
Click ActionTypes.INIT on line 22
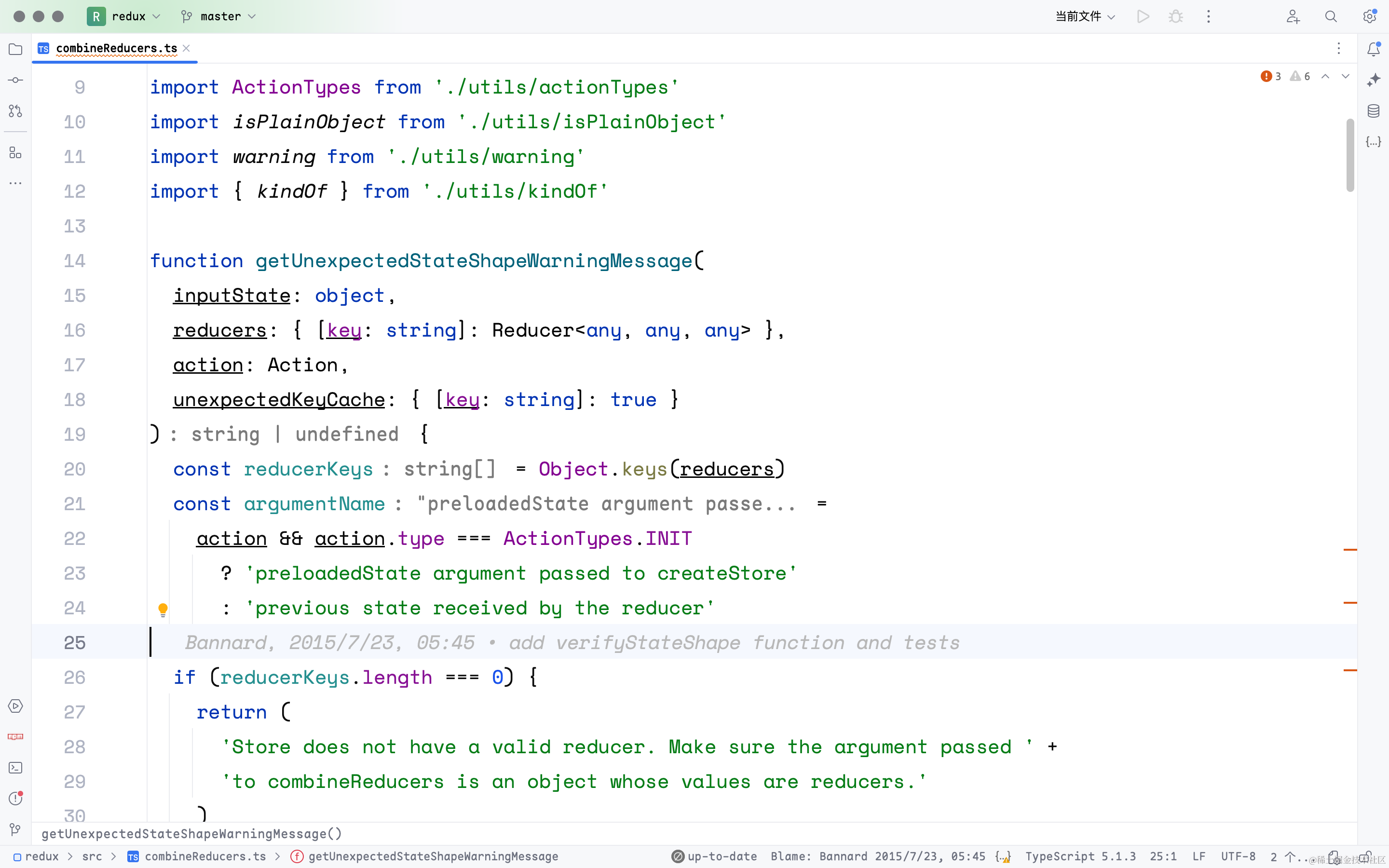tap(598, 539)
